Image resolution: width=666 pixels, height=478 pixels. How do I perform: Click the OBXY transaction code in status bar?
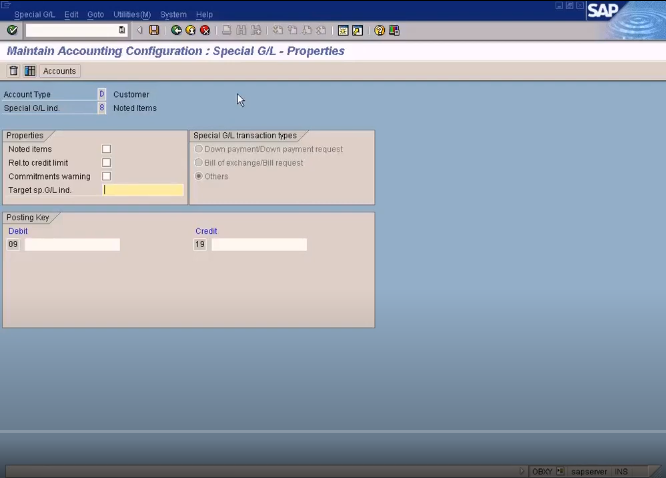[x=542, y=472]
